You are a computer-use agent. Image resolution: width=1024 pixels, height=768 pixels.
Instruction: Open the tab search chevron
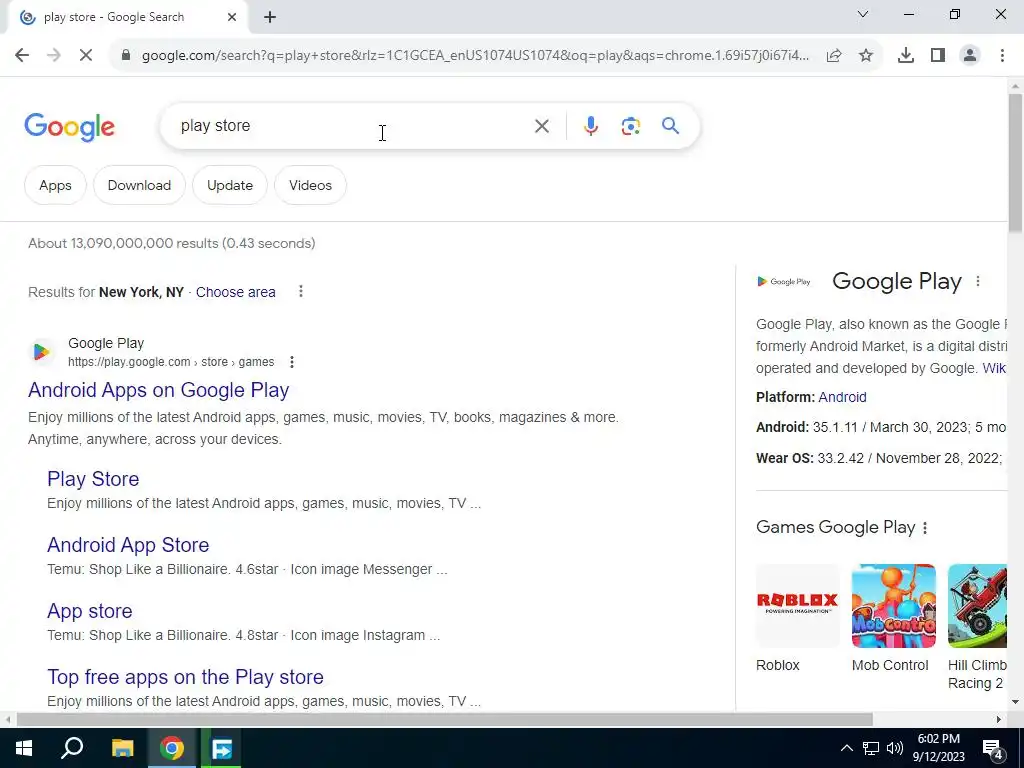tap(863, 14)
